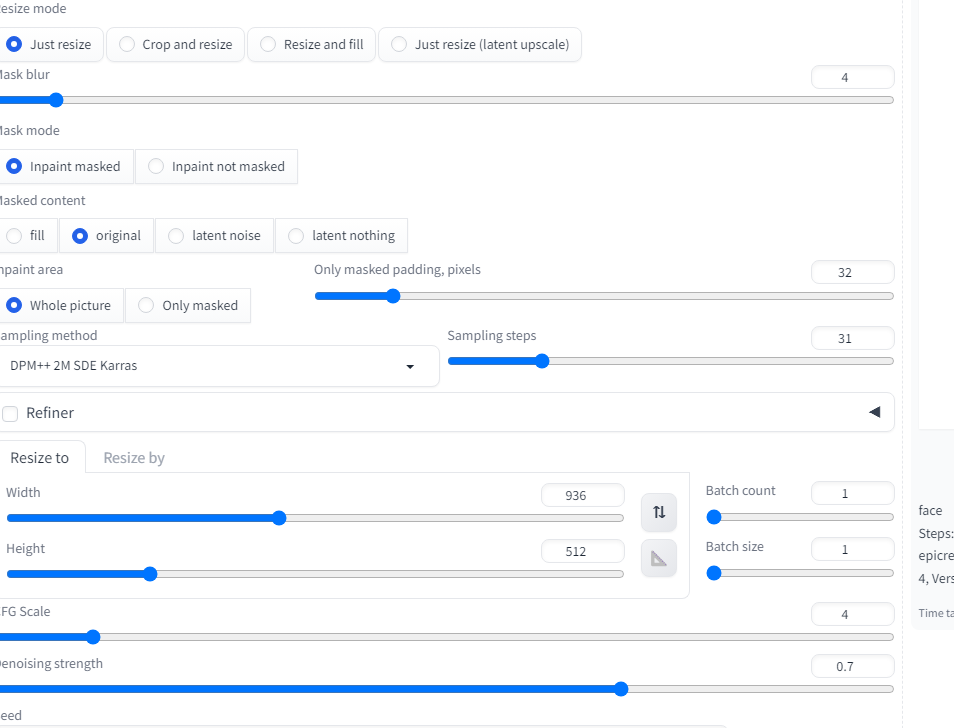Click the Height slider handle
The height and width of the screenshot is (728, 954).
150,574
